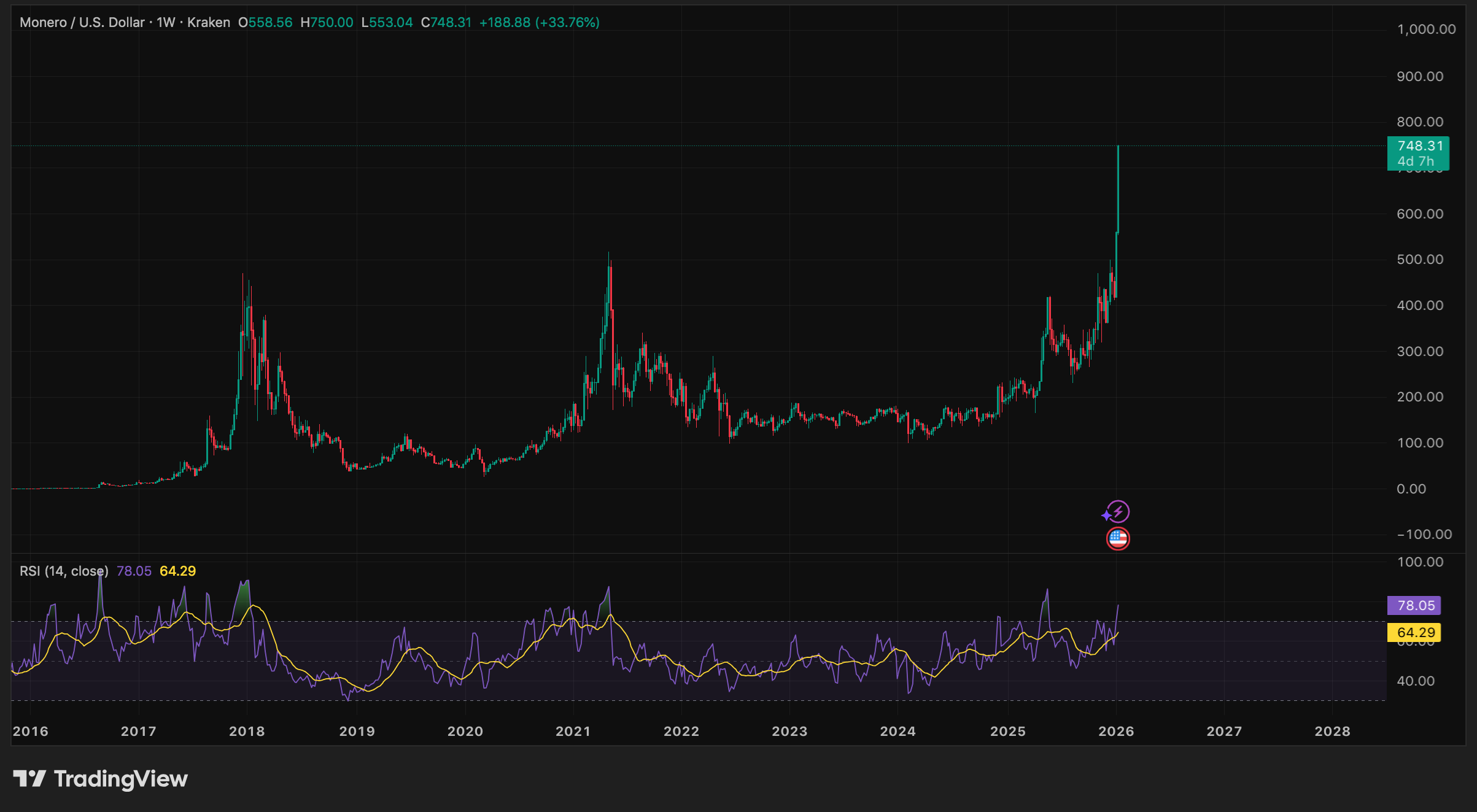The height and width of the screenshot is (812, 1477).
Task: Click the 1,000.00 price scale label
Action: [x=1426, y=29]
